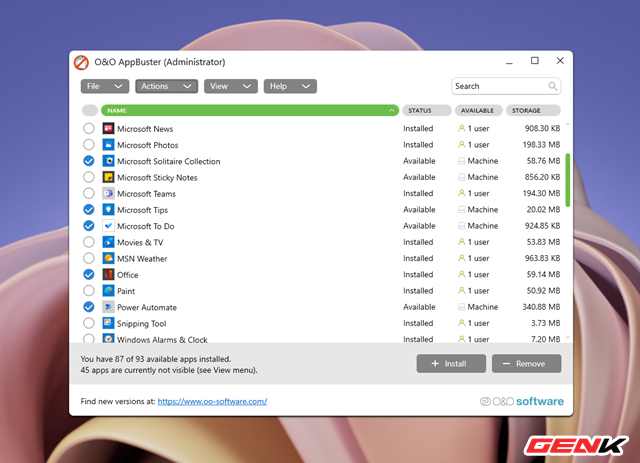
Task: Click the Microsoft Solitaire Collection icon
Action: tap(108, 161)
